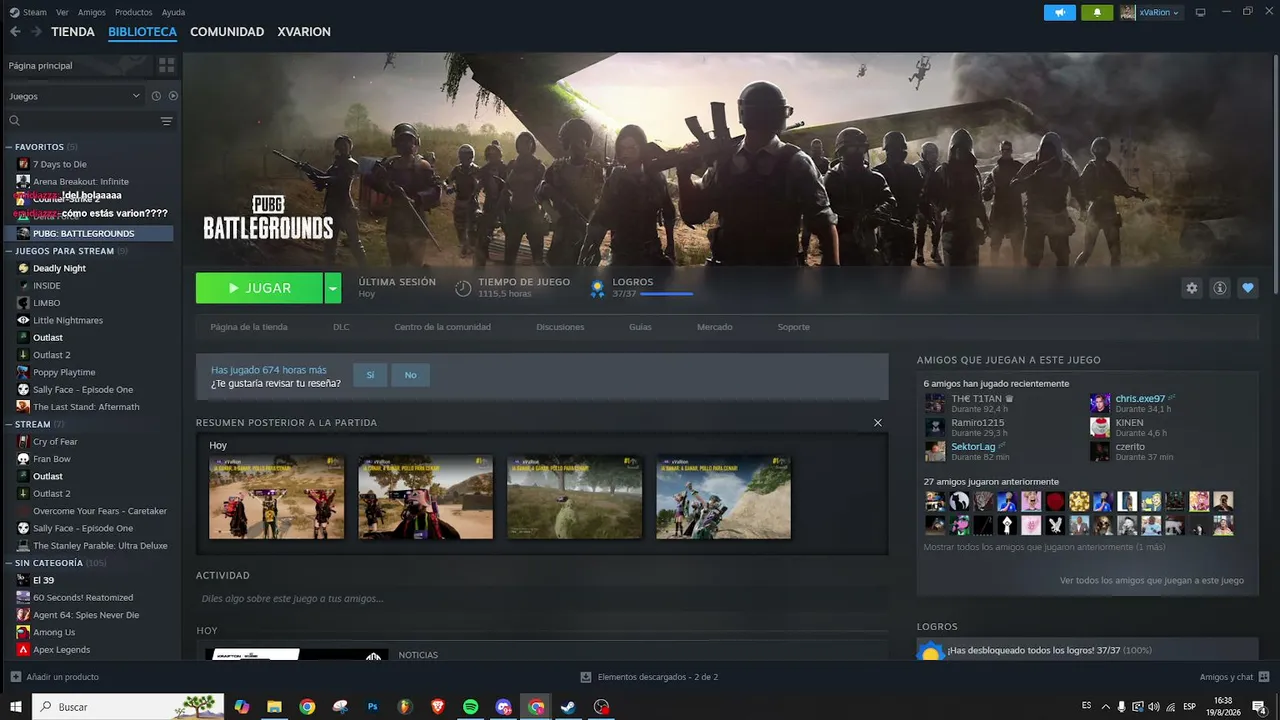Screen dimensions: 1280x720
Task: Open the green notifications bell
Action: click(1097, 12)
